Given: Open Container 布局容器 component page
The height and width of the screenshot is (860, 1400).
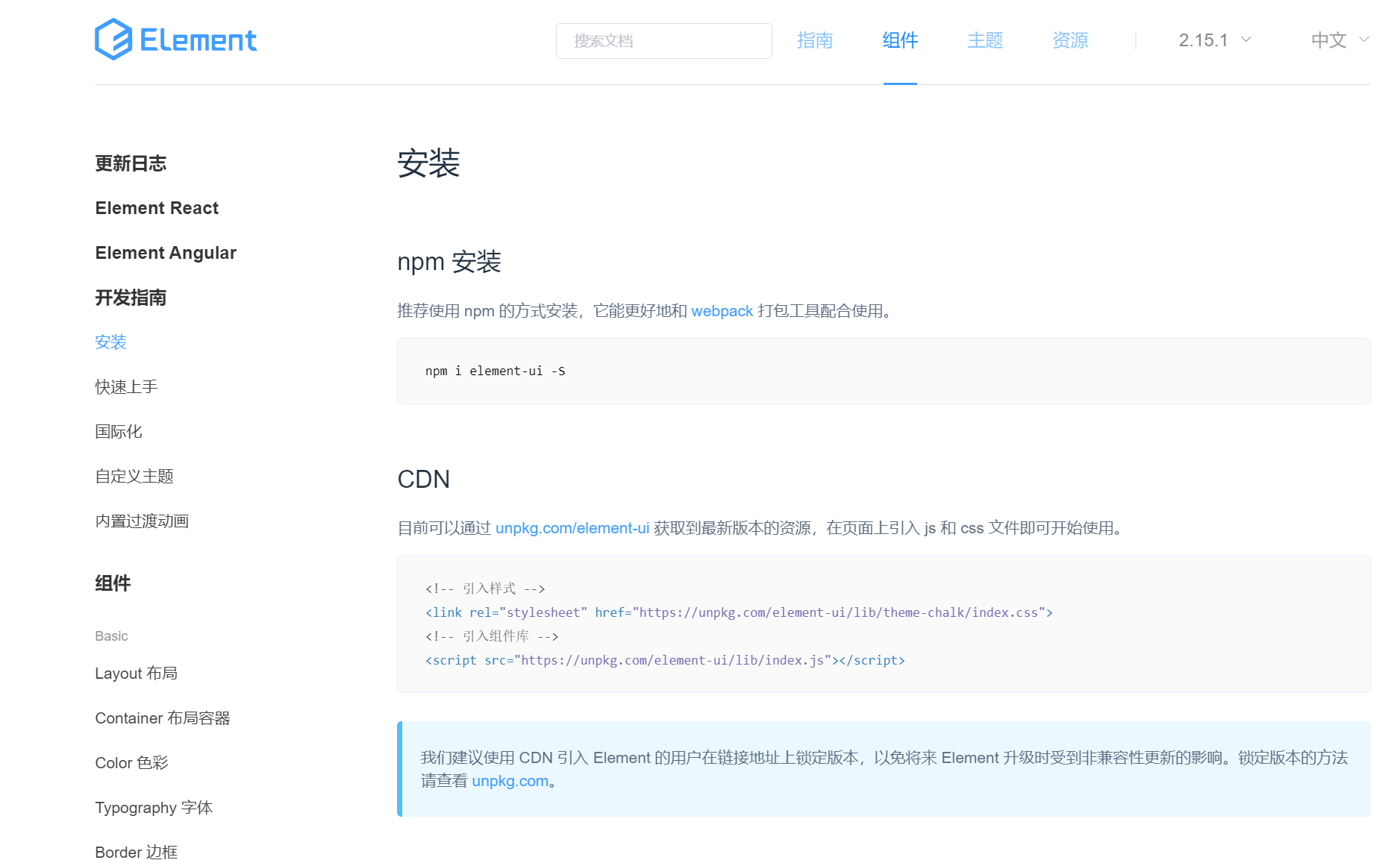Looking at the screenshot, I should coord(162,718).
